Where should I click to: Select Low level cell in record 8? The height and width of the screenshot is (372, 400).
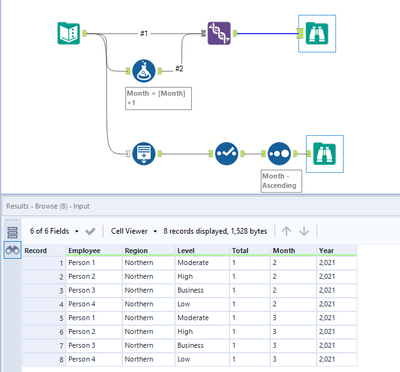[x=202, y=359]
